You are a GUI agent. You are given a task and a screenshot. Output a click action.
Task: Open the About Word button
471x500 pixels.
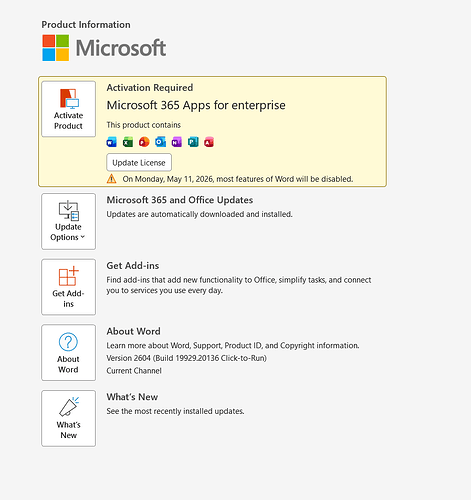tap(68, 353)
